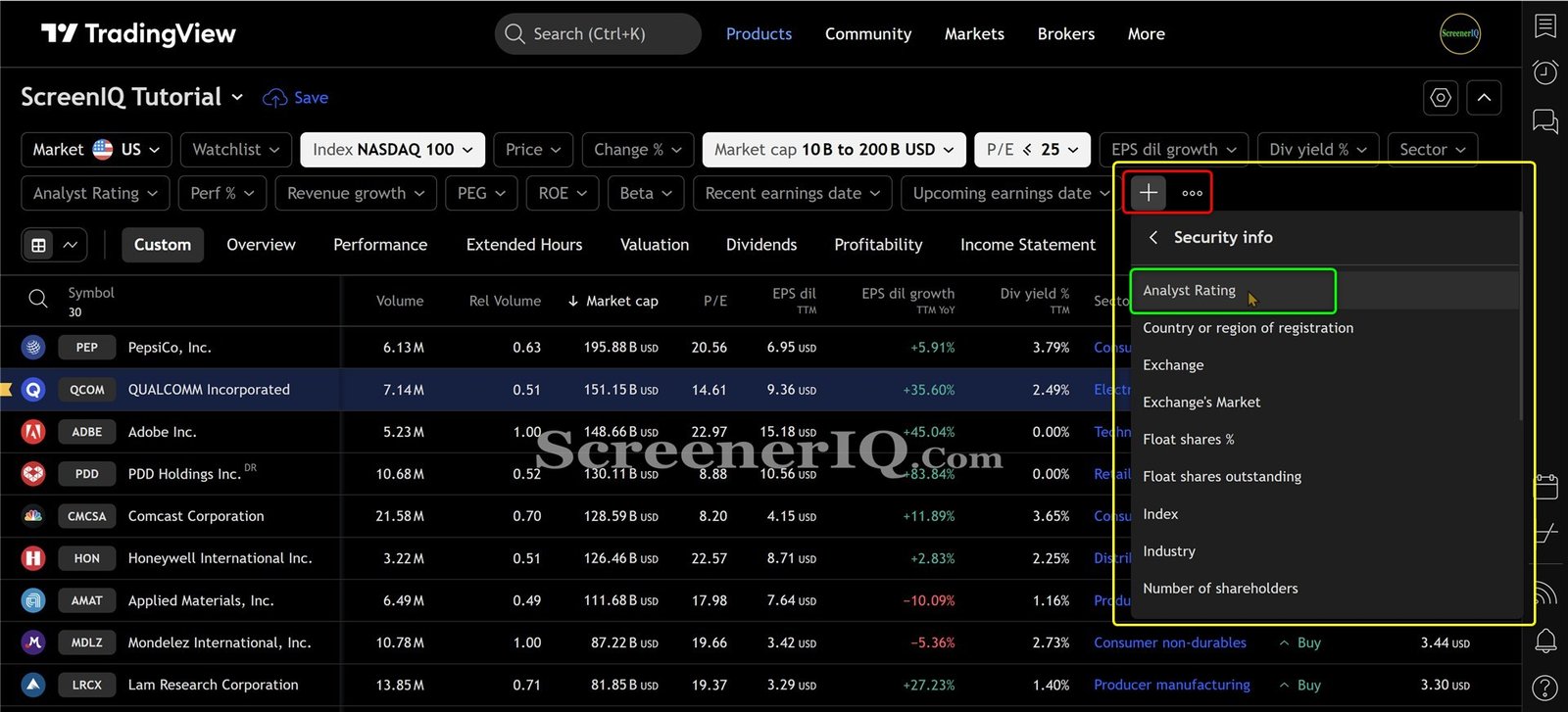Open the alerts clock sidebar icon

(x=1545, y=72)
